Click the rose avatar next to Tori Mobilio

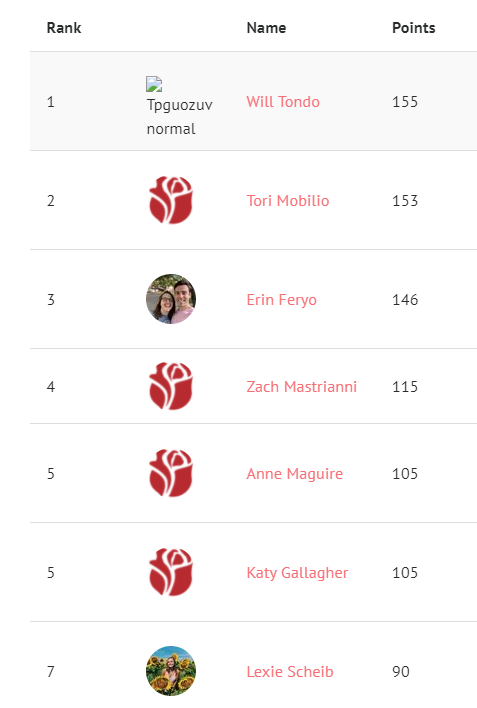point(171,200)
